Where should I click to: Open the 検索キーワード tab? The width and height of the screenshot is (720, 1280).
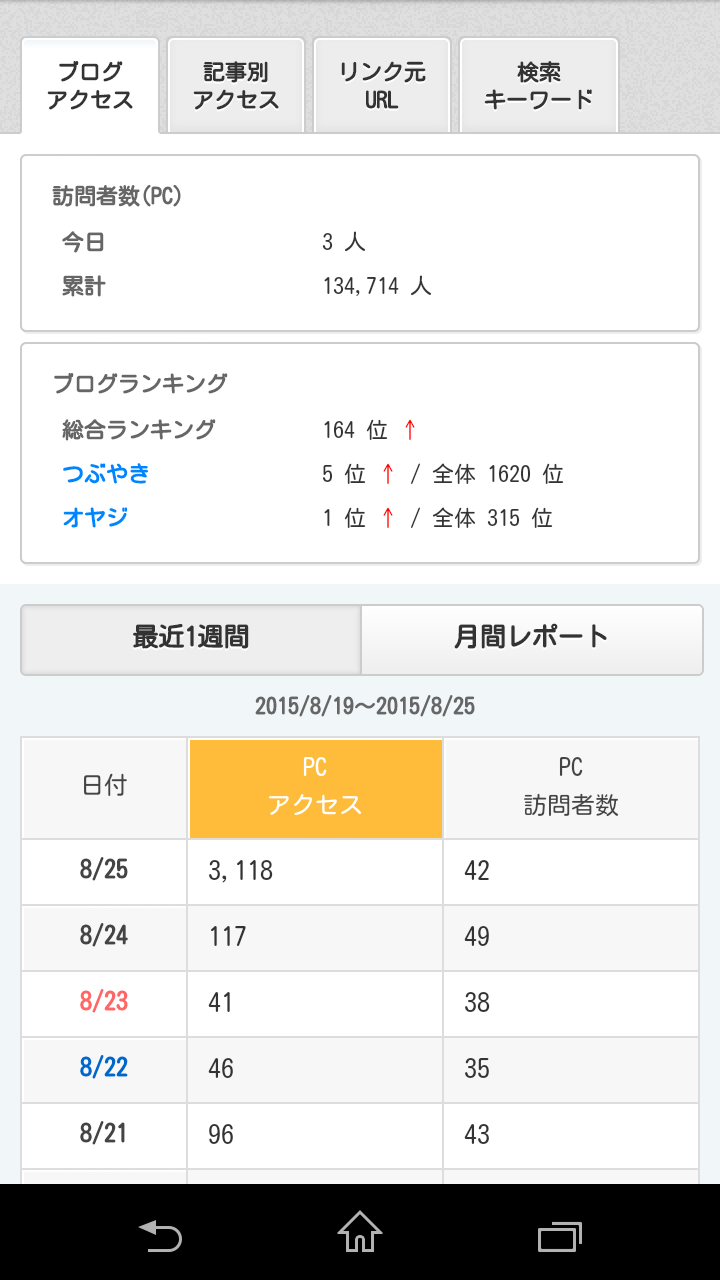539,86
